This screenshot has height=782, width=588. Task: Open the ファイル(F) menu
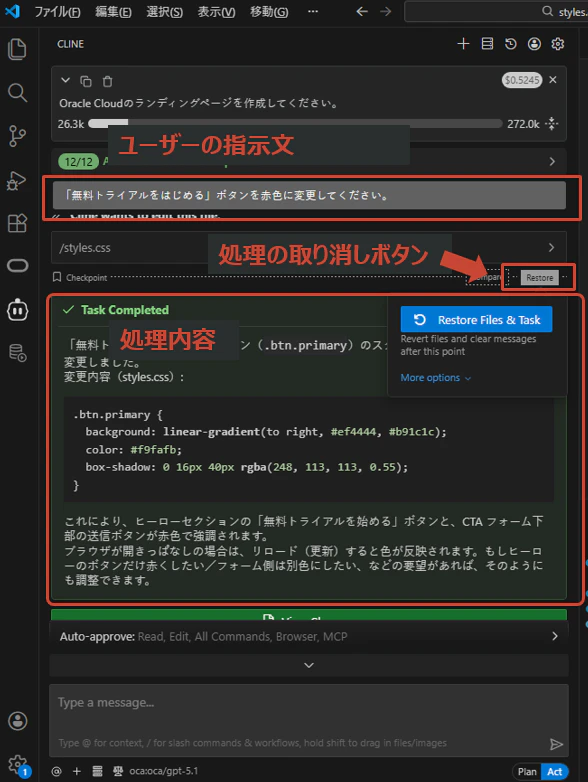coord(57,11)
